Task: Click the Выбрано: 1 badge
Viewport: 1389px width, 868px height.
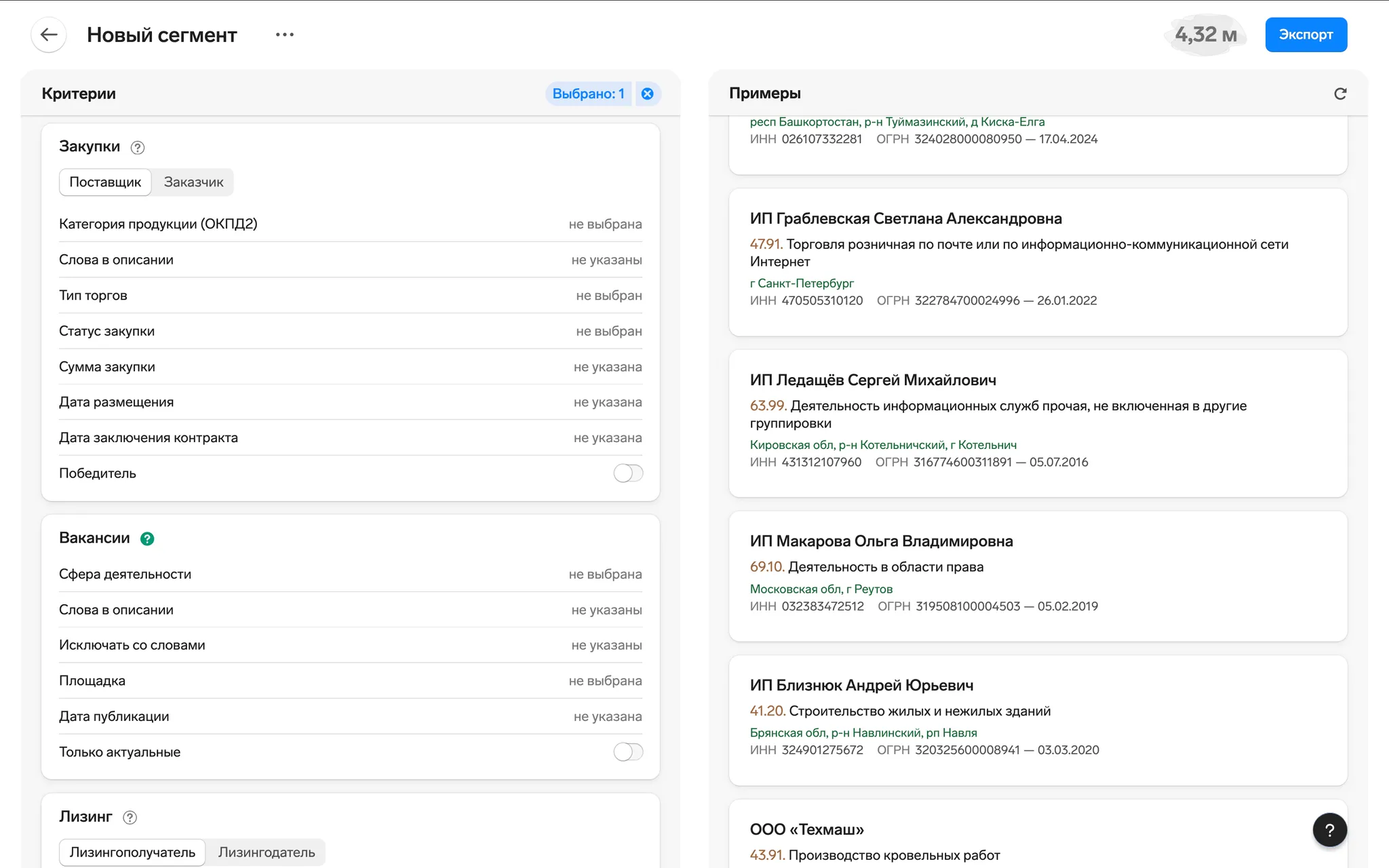Action: [x=588, y=94]
